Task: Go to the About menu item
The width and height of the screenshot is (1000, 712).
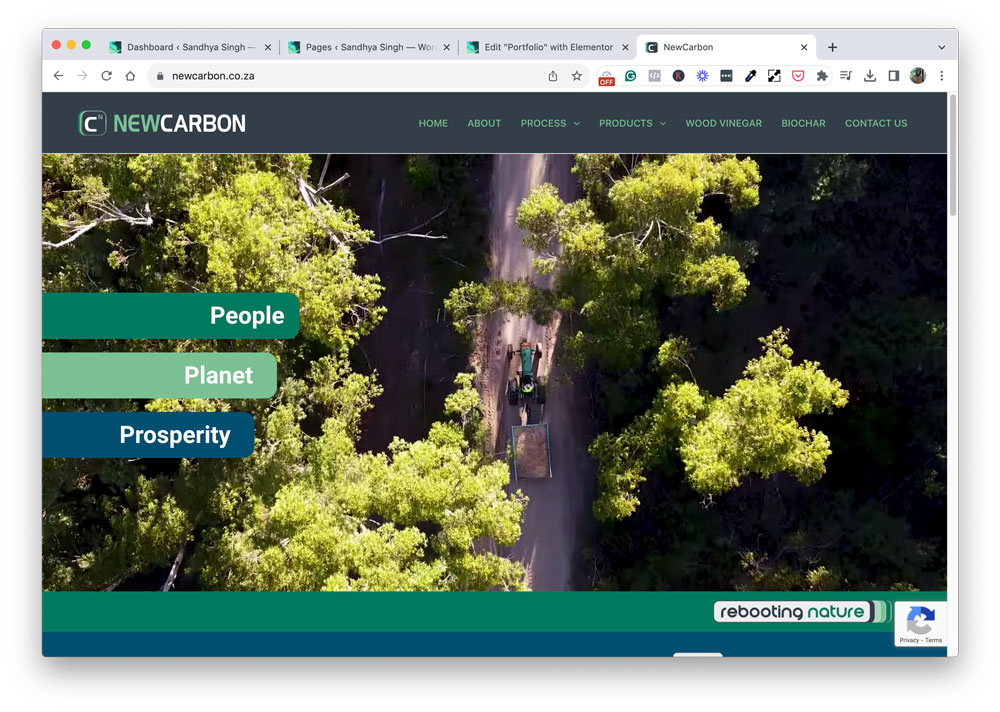Action: (484, 123)
